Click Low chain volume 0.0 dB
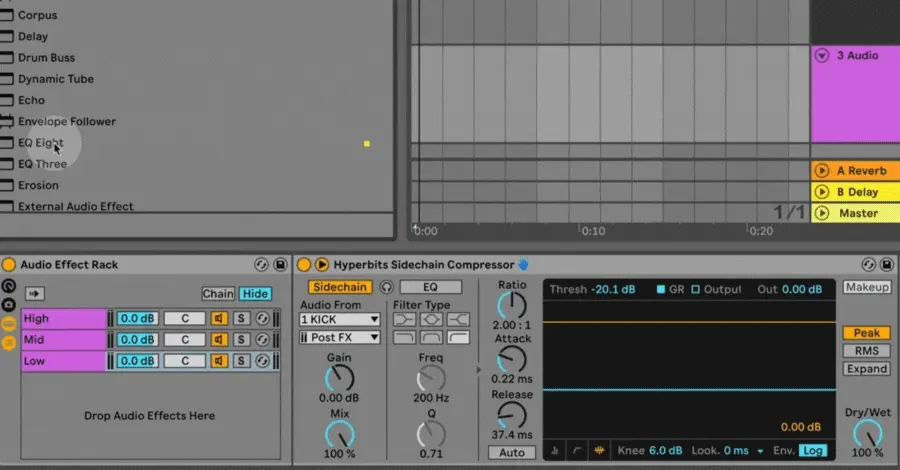Screen dimensions: 900x470 pyautogui.click(x=137, y=361)
